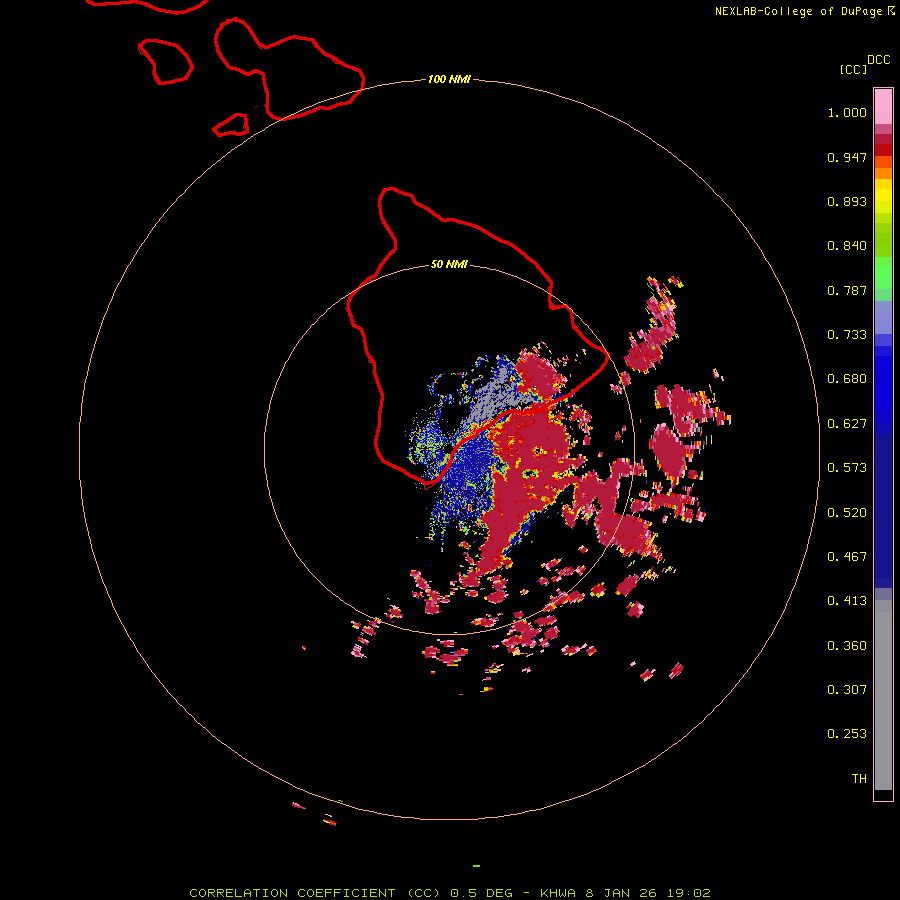Click the 0.573 color scale value
Image resolution: width=900 pixels, height=900 pixels.
click(x=847, y=468)
